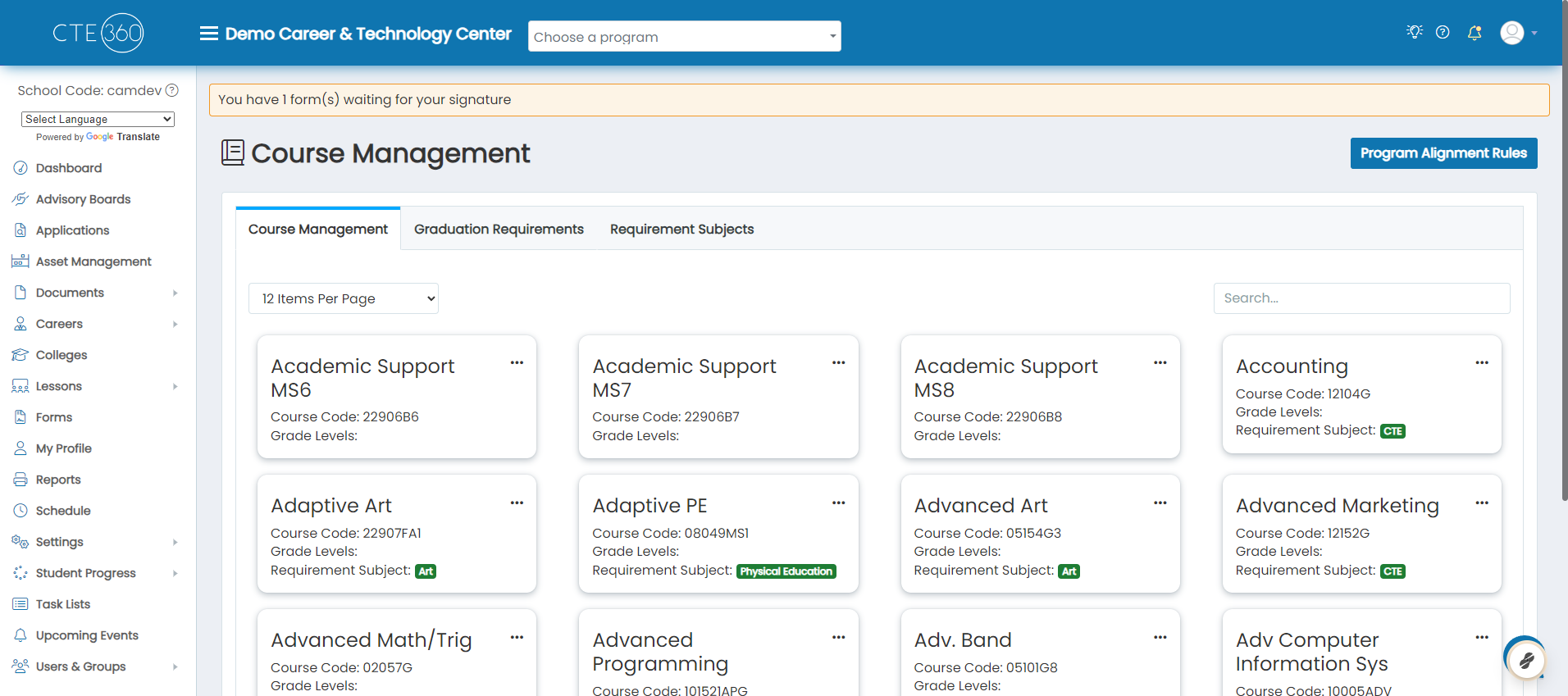
Task: Expand Student Progress submenu in sidebar
Action: pyautogui.click(x=175, y=573)
